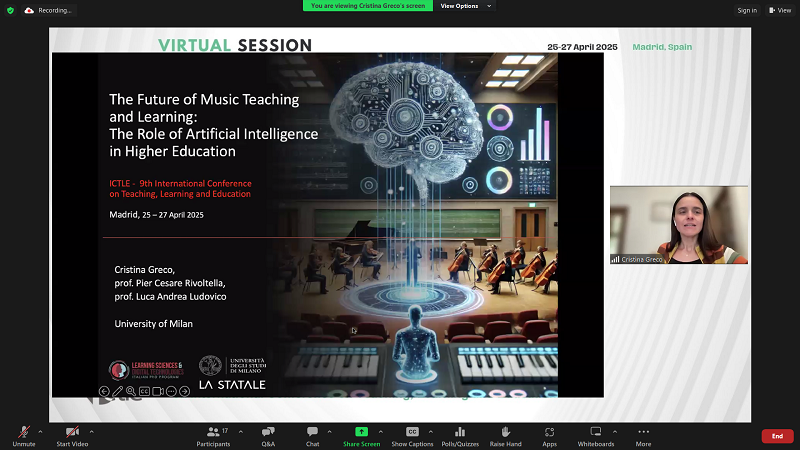Open the View layout menu

pyautogui.click(x=780, y=10)
